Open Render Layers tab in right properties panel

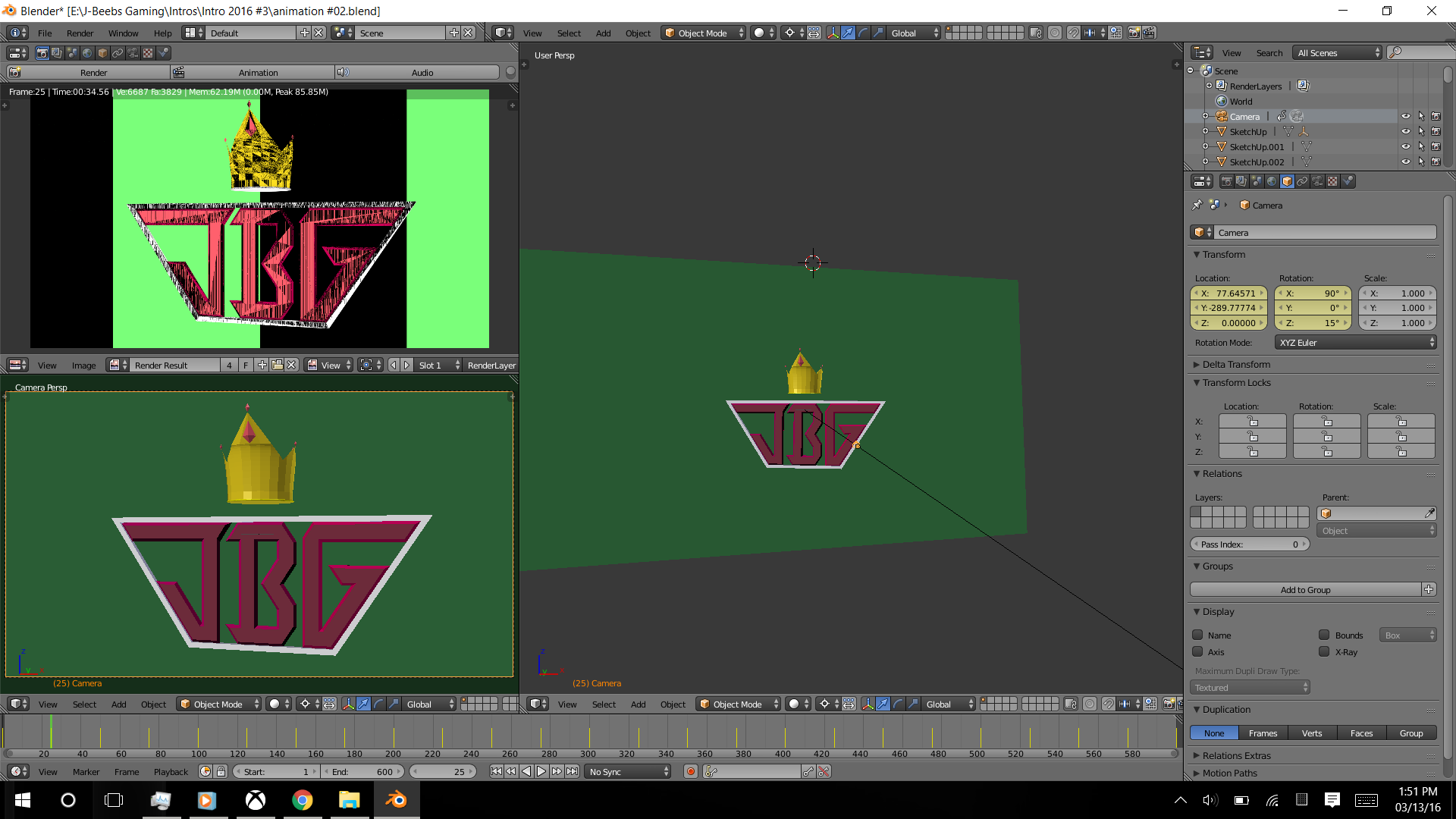click(1241, 181)
